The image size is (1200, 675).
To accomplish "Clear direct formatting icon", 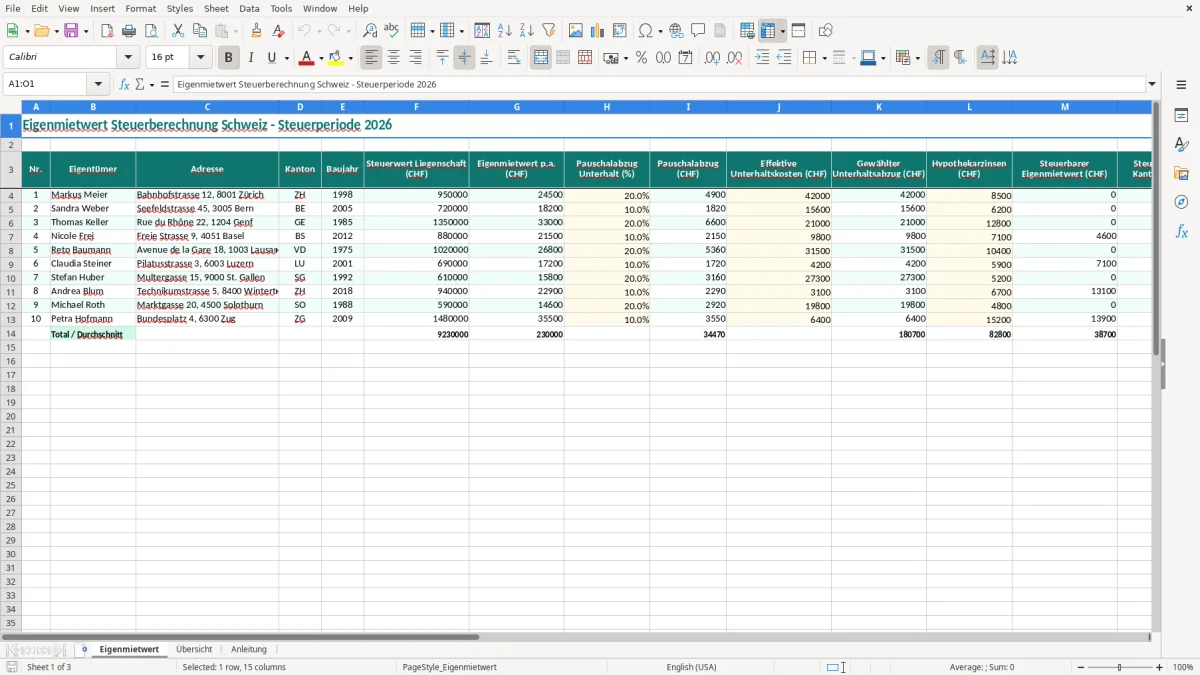I will click(x=279, y=31).
